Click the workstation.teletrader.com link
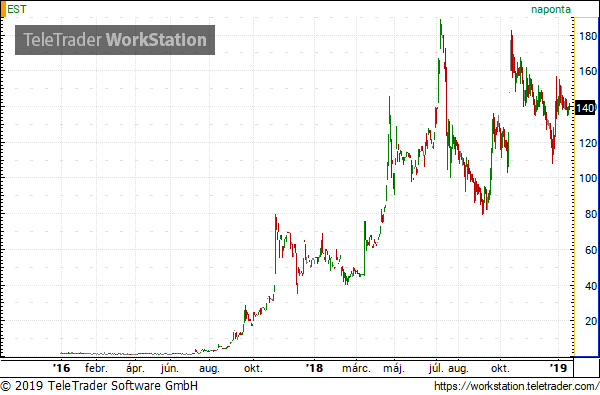 pos(517,386)
